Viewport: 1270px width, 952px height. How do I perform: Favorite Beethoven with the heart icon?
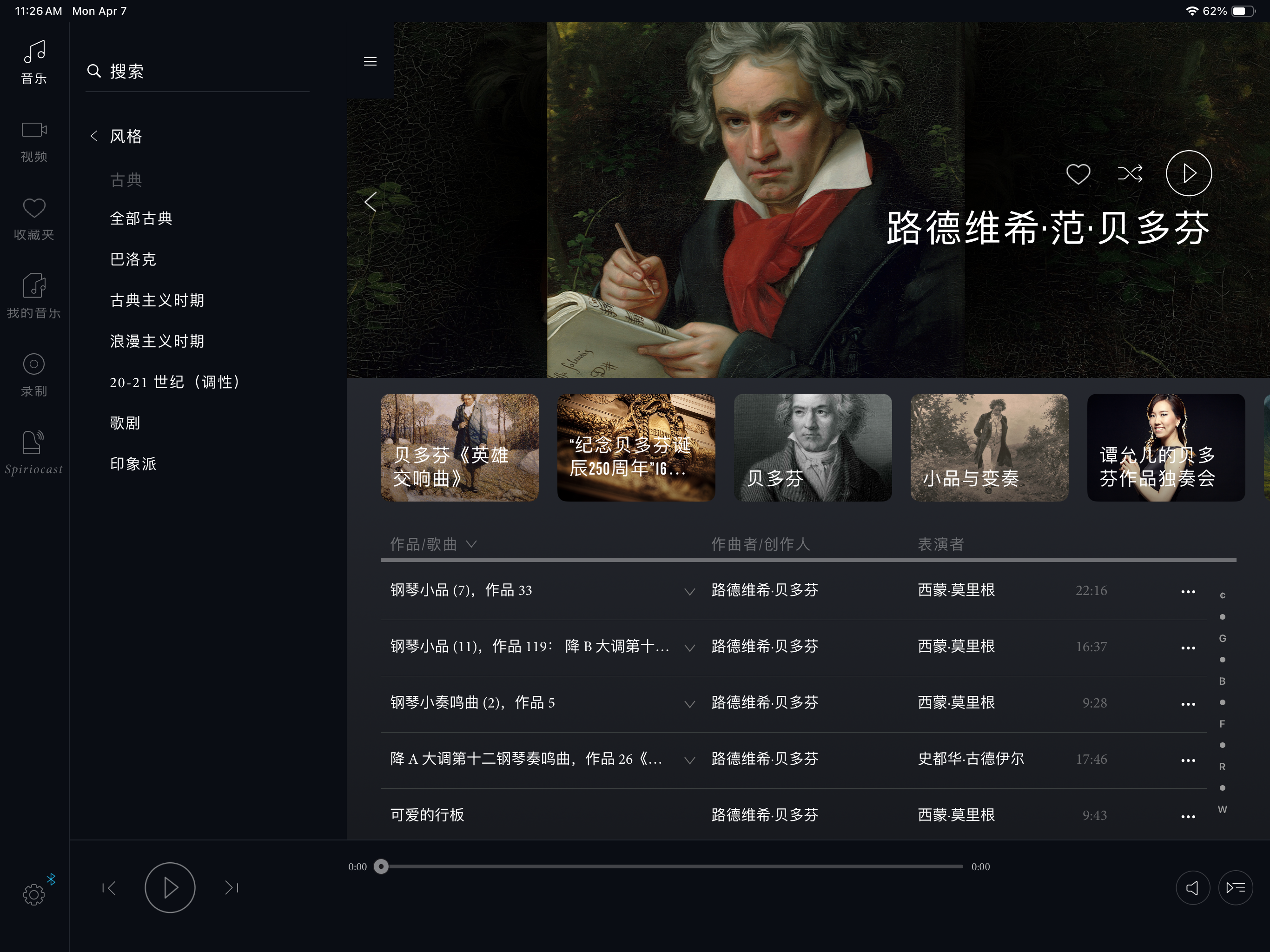pyautogui.click(x=1078, y=173)
